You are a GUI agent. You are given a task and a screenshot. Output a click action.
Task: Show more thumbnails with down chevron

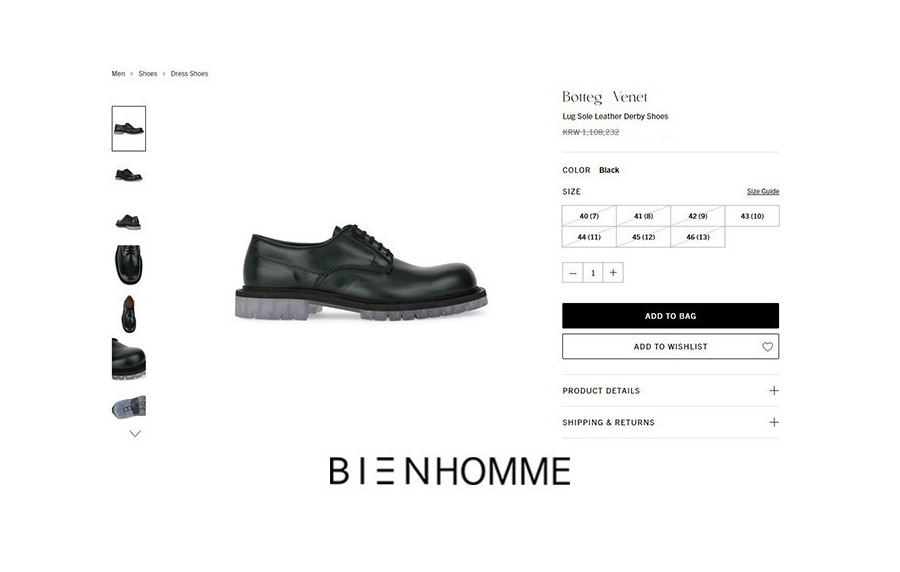coord(135,434)
